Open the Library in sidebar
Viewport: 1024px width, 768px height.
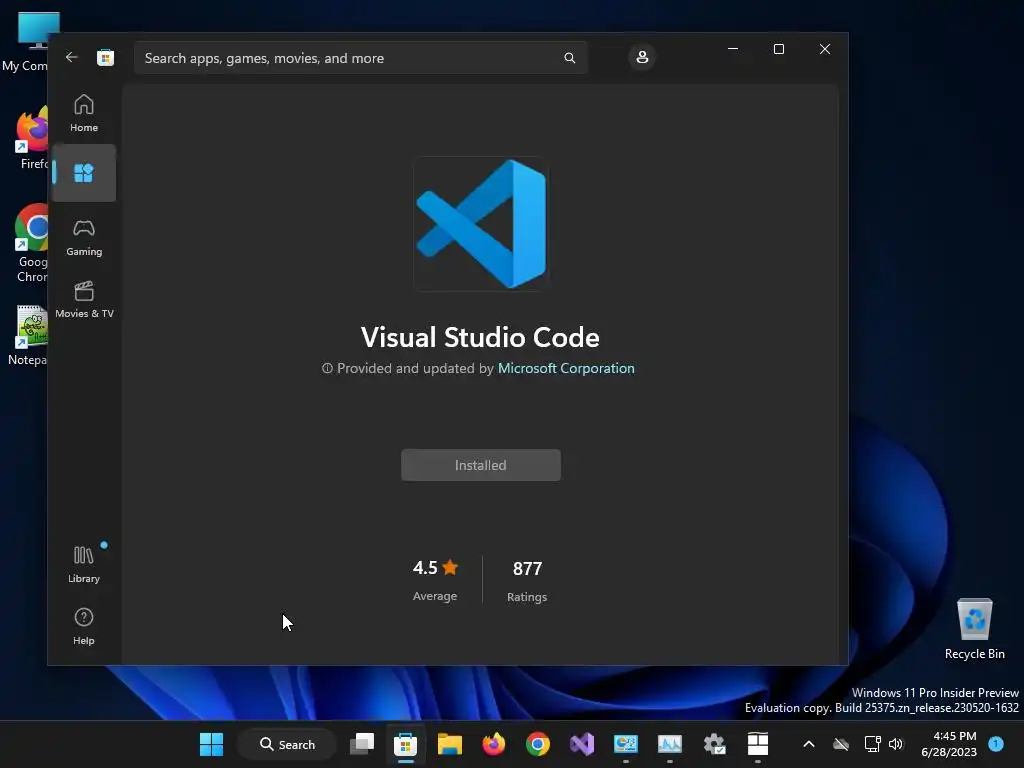click(x=84, y=564)
